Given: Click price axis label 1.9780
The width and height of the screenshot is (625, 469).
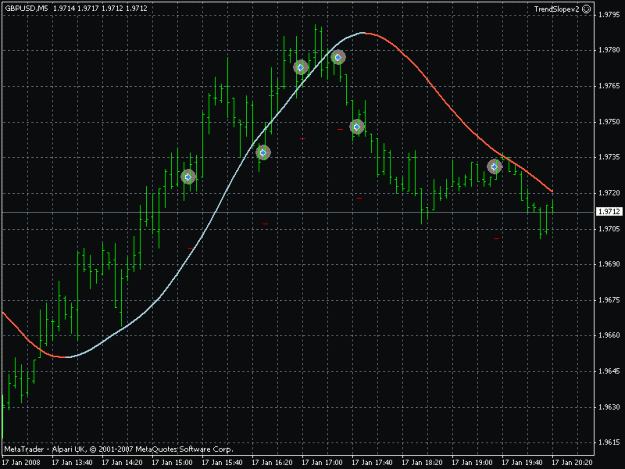Looking at the screenshot, I should [x=609, y=50].
